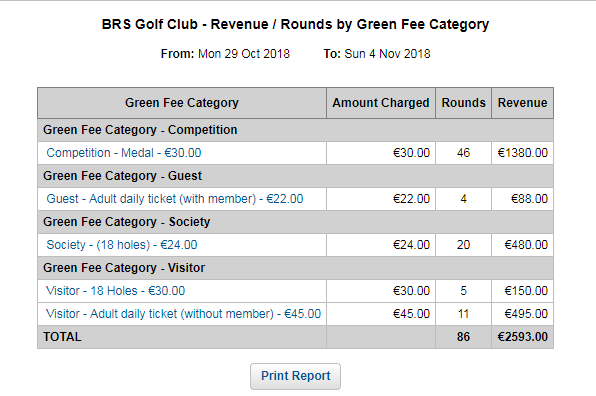The image size is (596, 396).
Task: Click the report title BRS Golf Club heading
Action: (295, 24)
